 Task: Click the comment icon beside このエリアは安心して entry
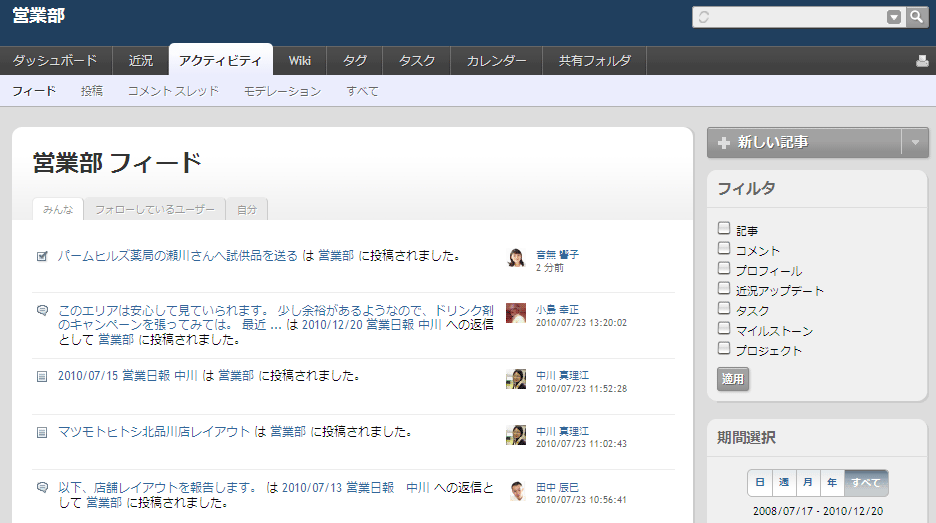pyautogui.click(x=42, y=310)
